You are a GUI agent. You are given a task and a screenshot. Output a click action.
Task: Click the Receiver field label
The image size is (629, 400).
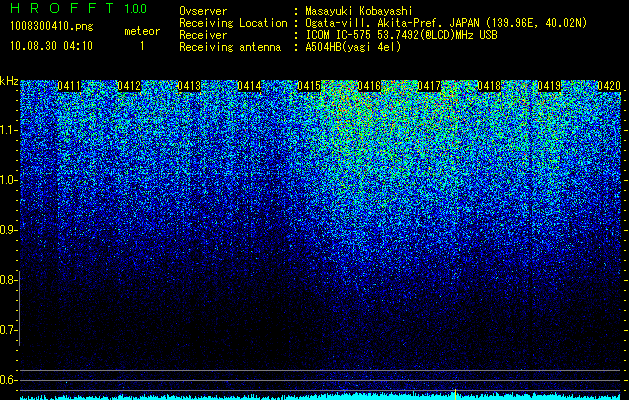coord(203,35)
